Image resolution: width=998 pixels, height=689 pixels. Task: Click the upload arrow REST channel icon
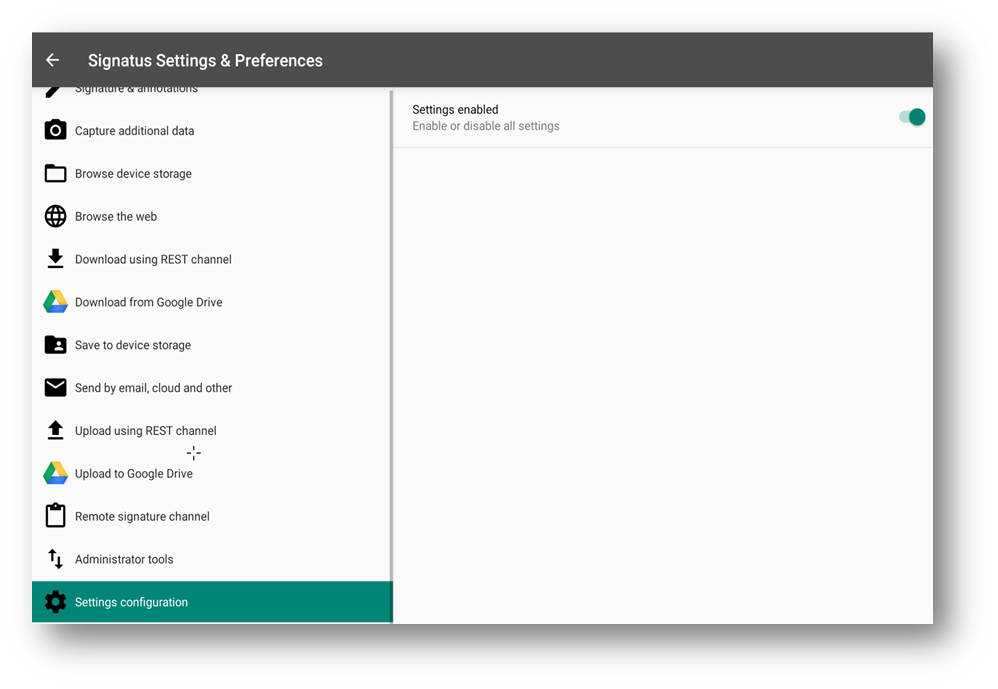(x=56, y=431)
